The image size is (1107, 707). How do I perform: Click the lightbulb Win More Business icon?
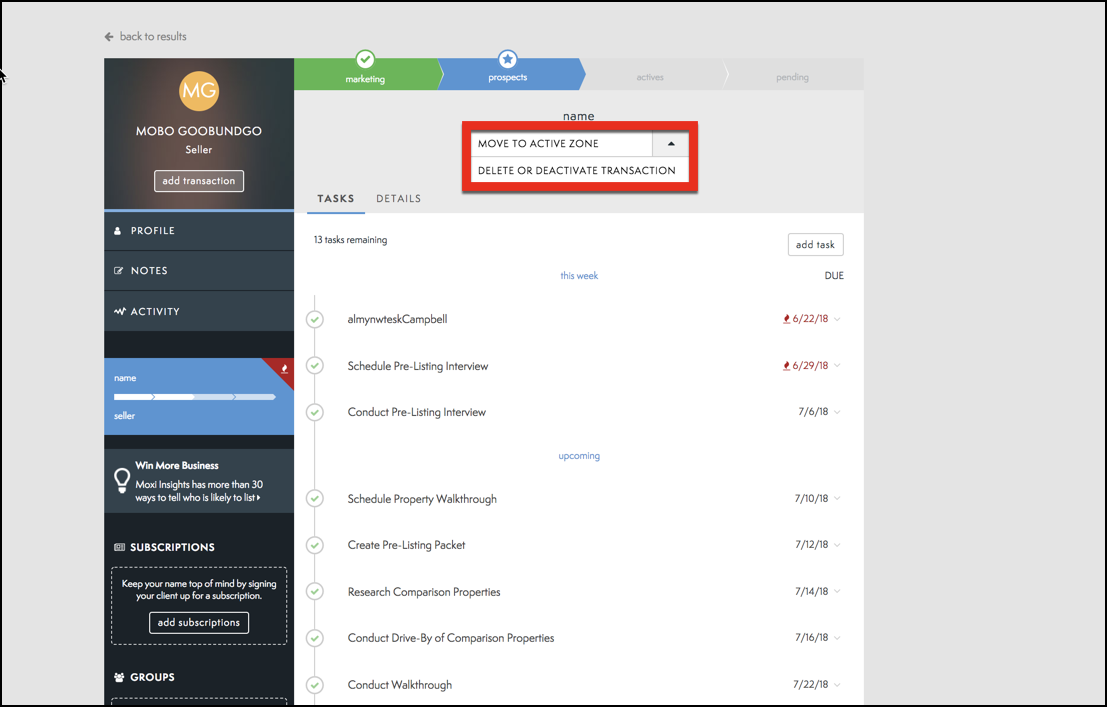pos(121,480)
